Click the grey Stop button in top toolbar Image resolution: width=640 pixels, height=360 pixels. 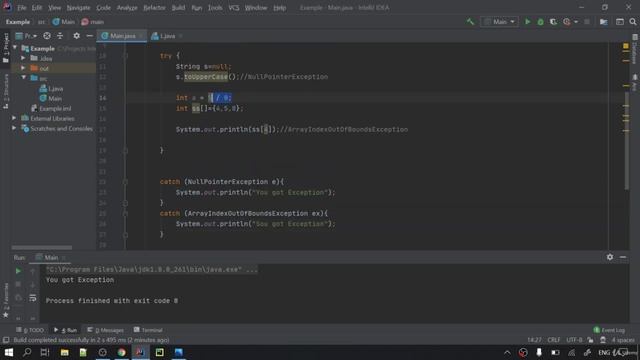[x=587, y=22]
